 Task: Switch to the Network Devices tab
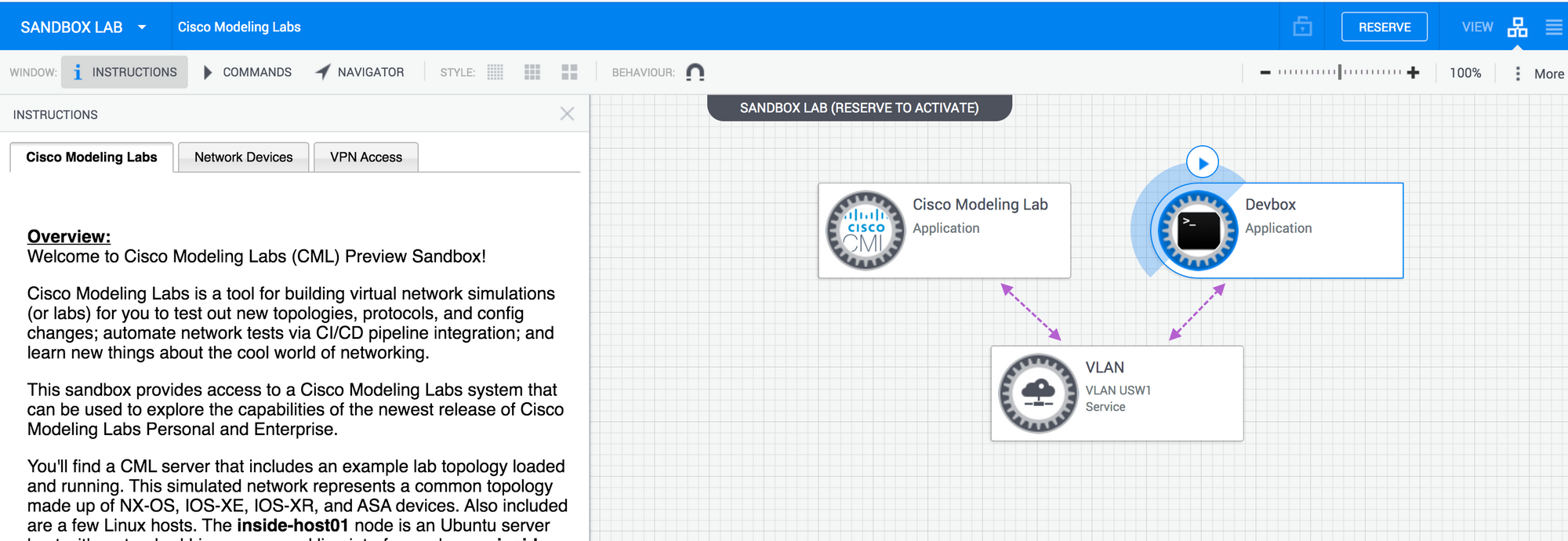[244, 157]
